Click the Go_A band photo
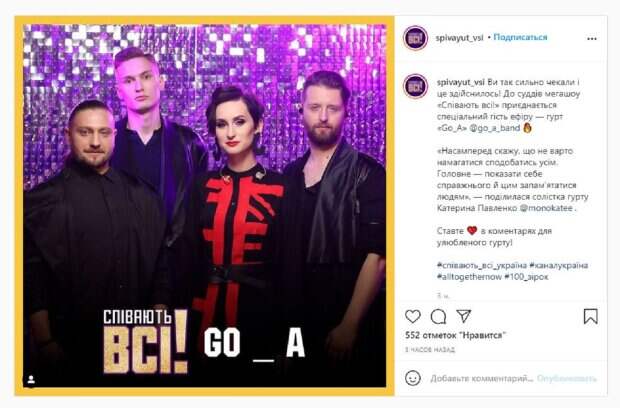The width and height of the screenshot is (620, 408). click(205, 206)
